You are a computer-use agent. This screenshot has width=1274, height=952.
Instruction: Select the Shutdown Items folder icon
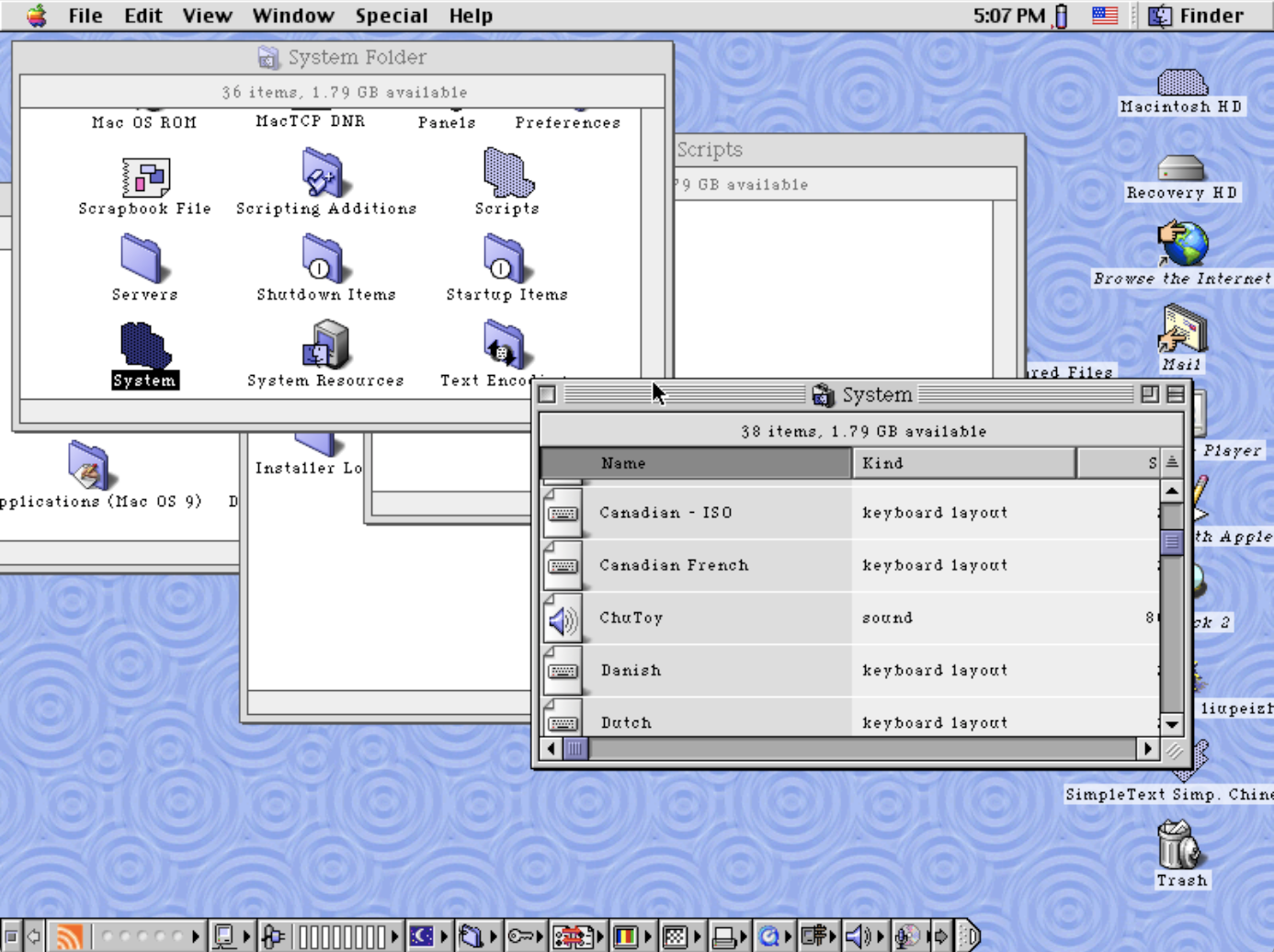pos(323,258)
